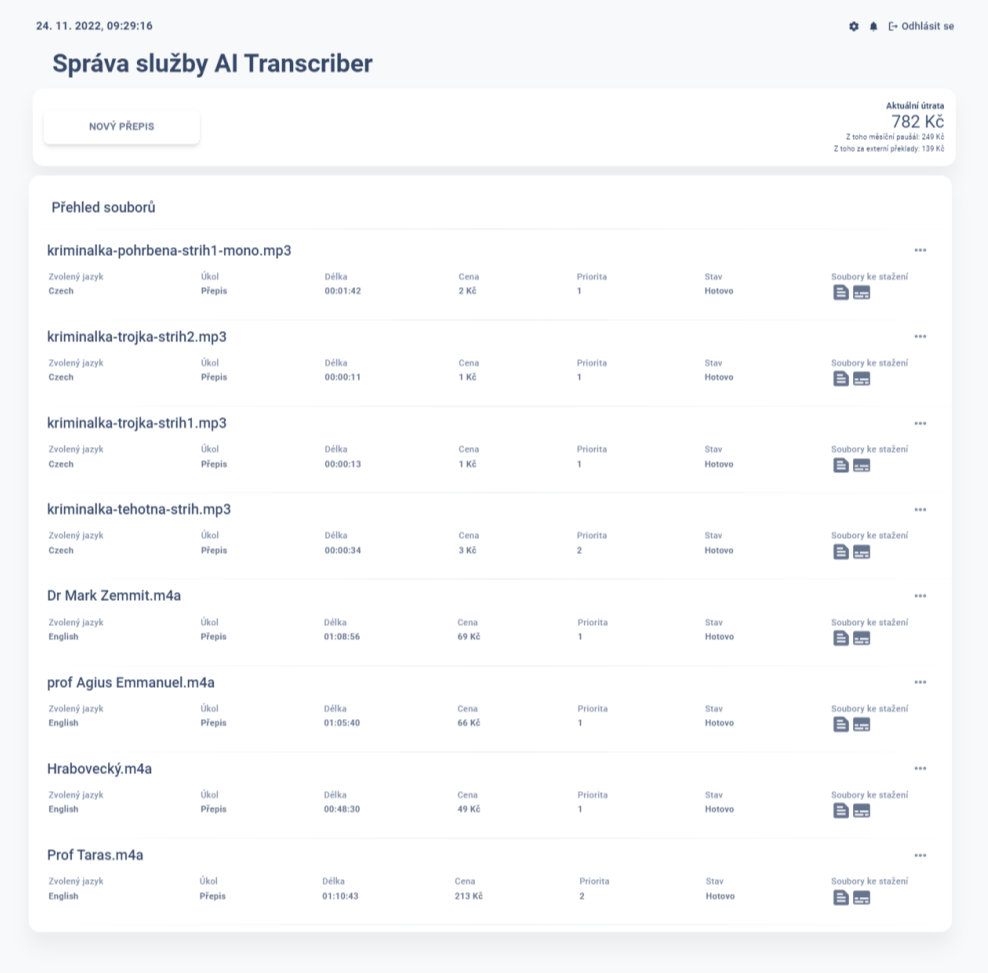The image size is (988, 973).
Task: Expand options menu for Dr Mark Zemmit.m4a
Action: [x=920, y=596]
